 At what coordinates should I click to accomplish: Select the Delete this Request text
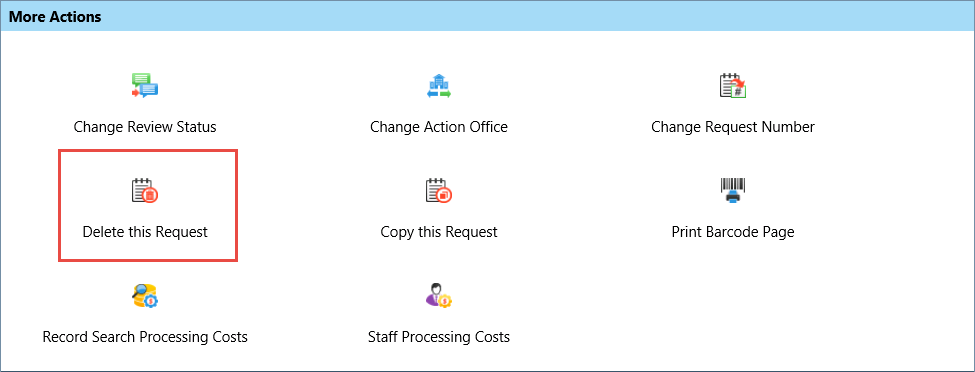click(x=145, y=232)
